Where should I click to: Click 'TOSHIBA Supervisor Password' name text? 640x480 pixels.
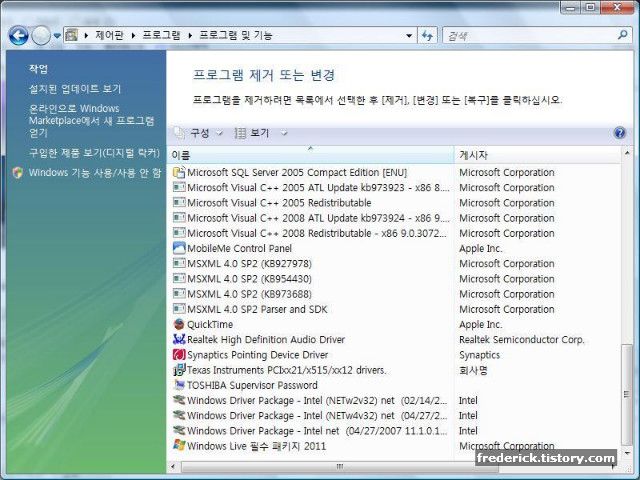[x=252, y=385]
